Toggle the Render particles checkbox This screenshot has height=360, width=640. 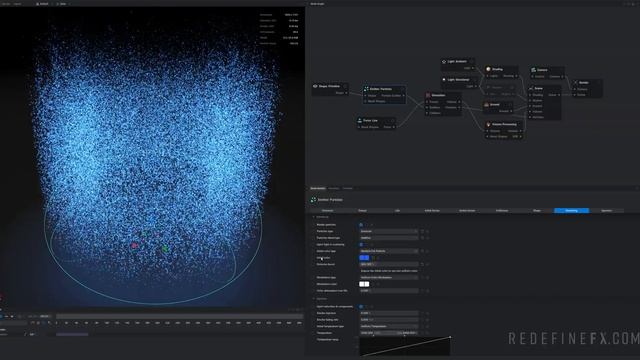(361, 225)
